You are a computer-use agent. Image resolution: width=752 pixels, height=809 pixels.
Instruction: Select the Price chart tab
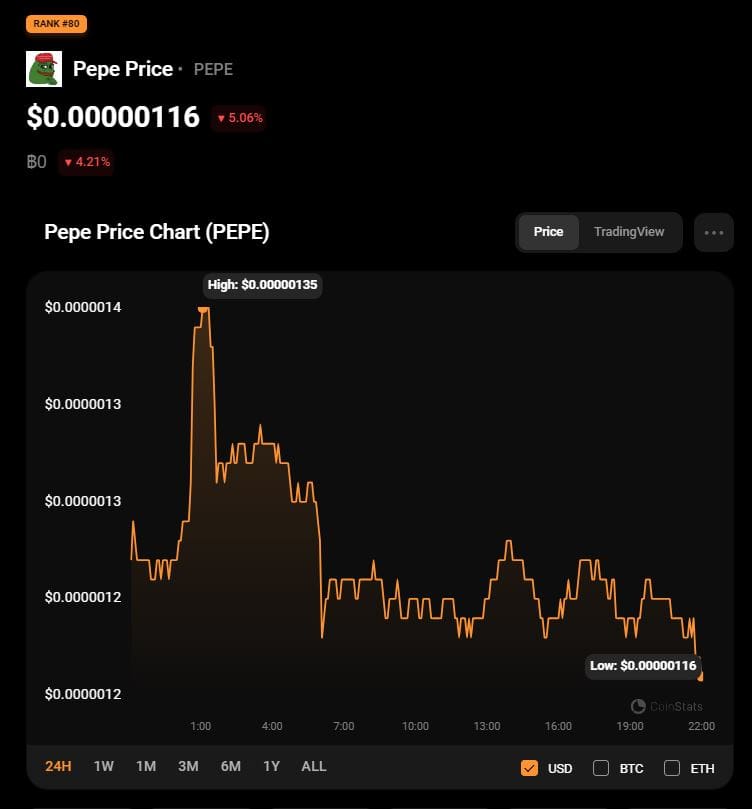pyautogui.click(x=548, y=232)
